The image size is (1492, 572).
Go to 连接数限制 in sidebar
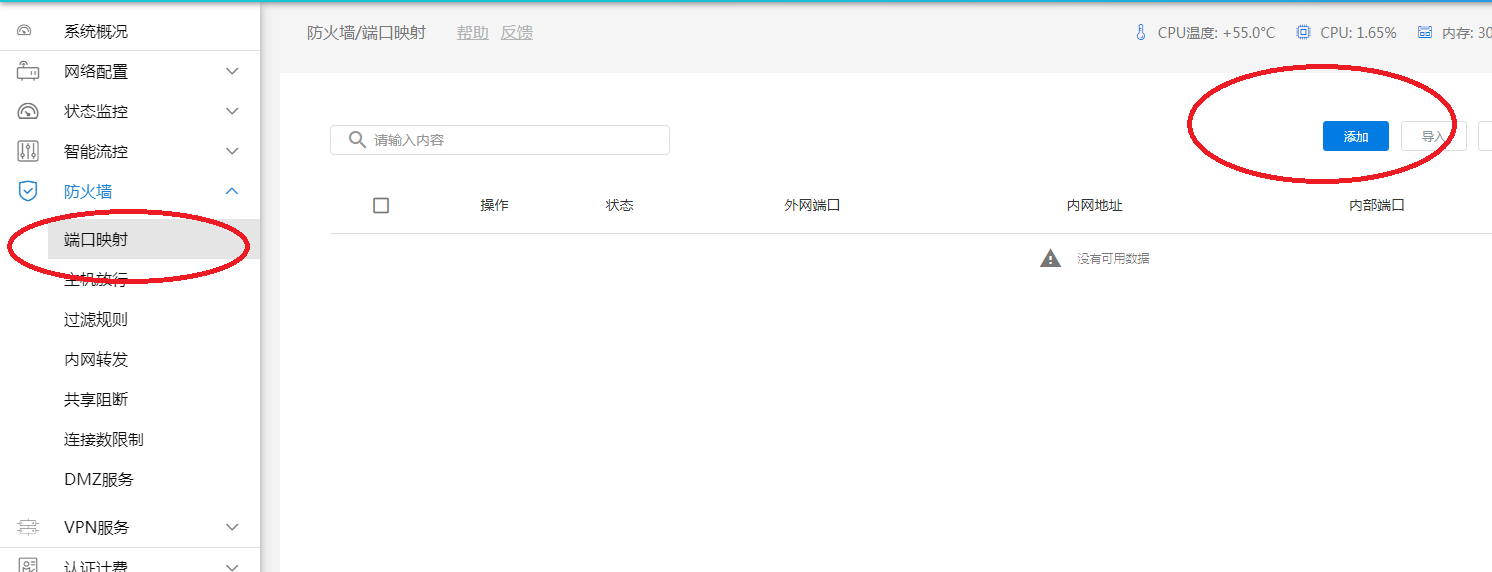(104, 440)
